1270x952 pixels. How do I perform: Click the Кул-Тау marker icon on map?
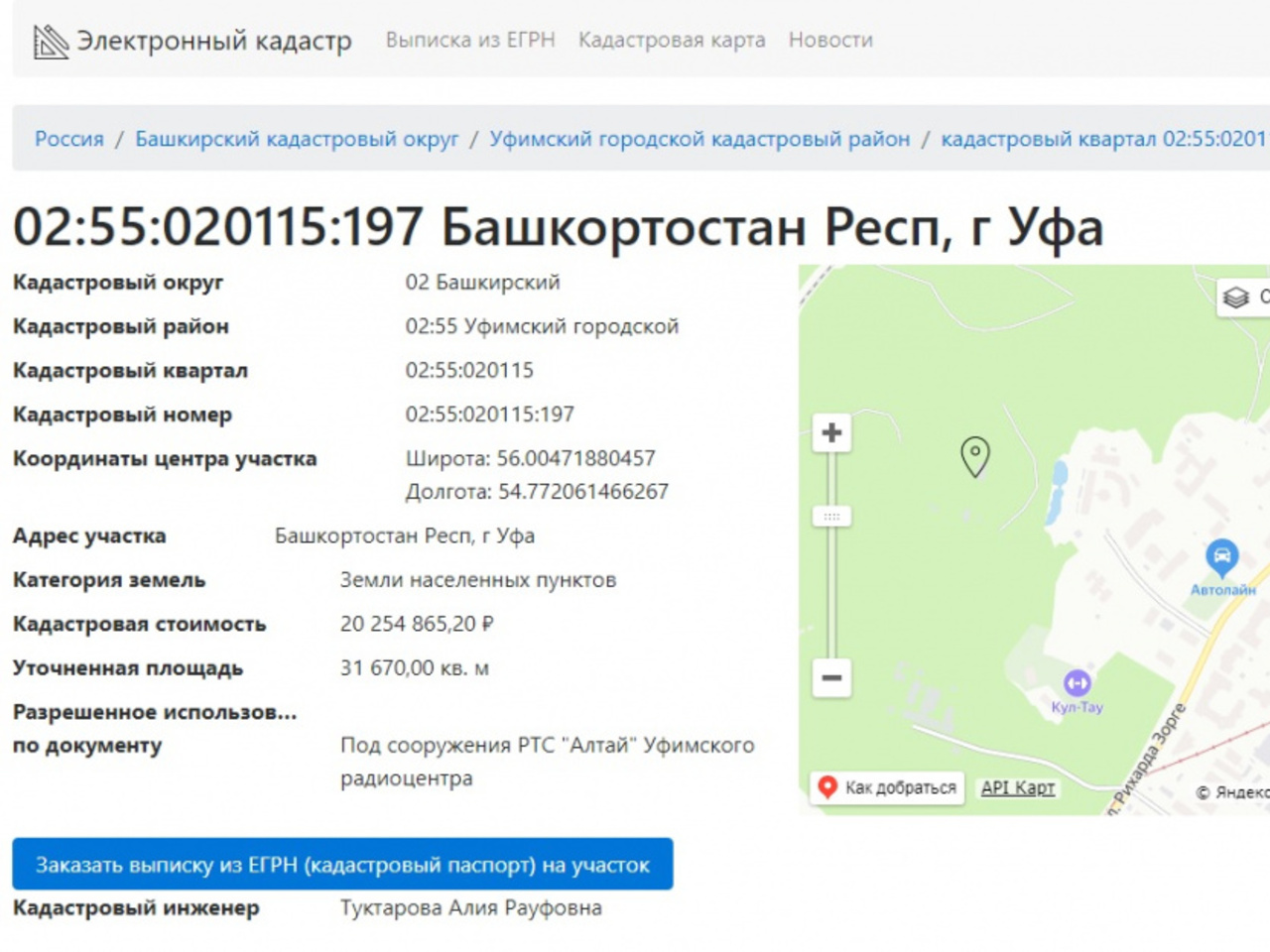pos(1077,682)
